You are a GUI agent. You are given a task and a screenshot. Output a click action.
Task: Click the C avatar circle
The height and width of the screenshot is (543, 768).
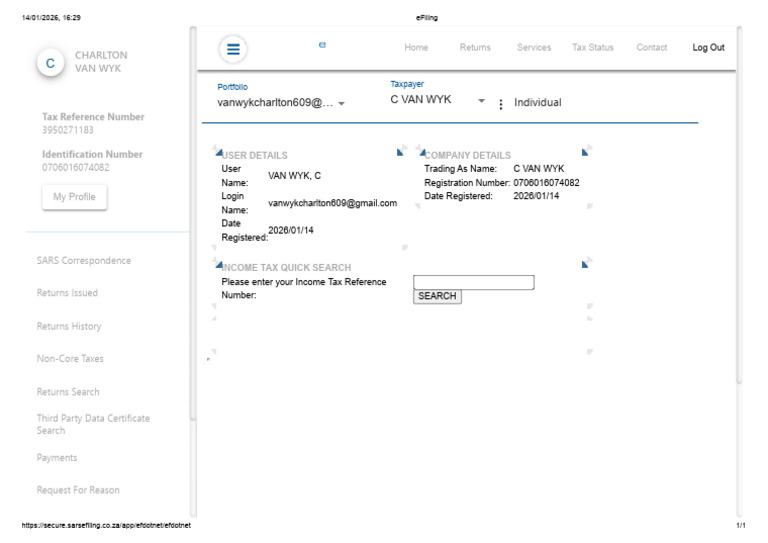pyautogui.click(x=50, y=63)
